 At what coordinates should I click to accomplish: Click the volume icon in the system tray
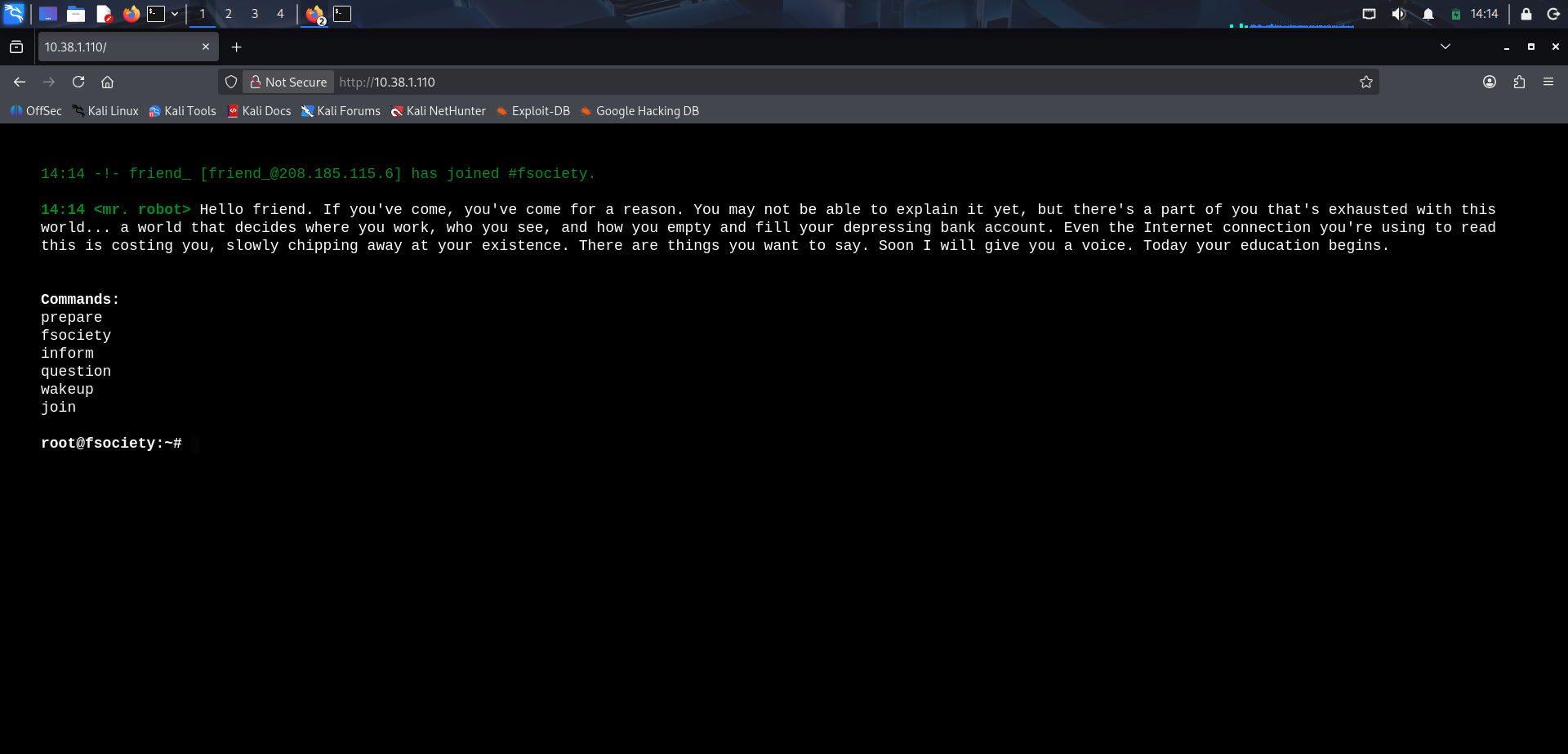1398,14
